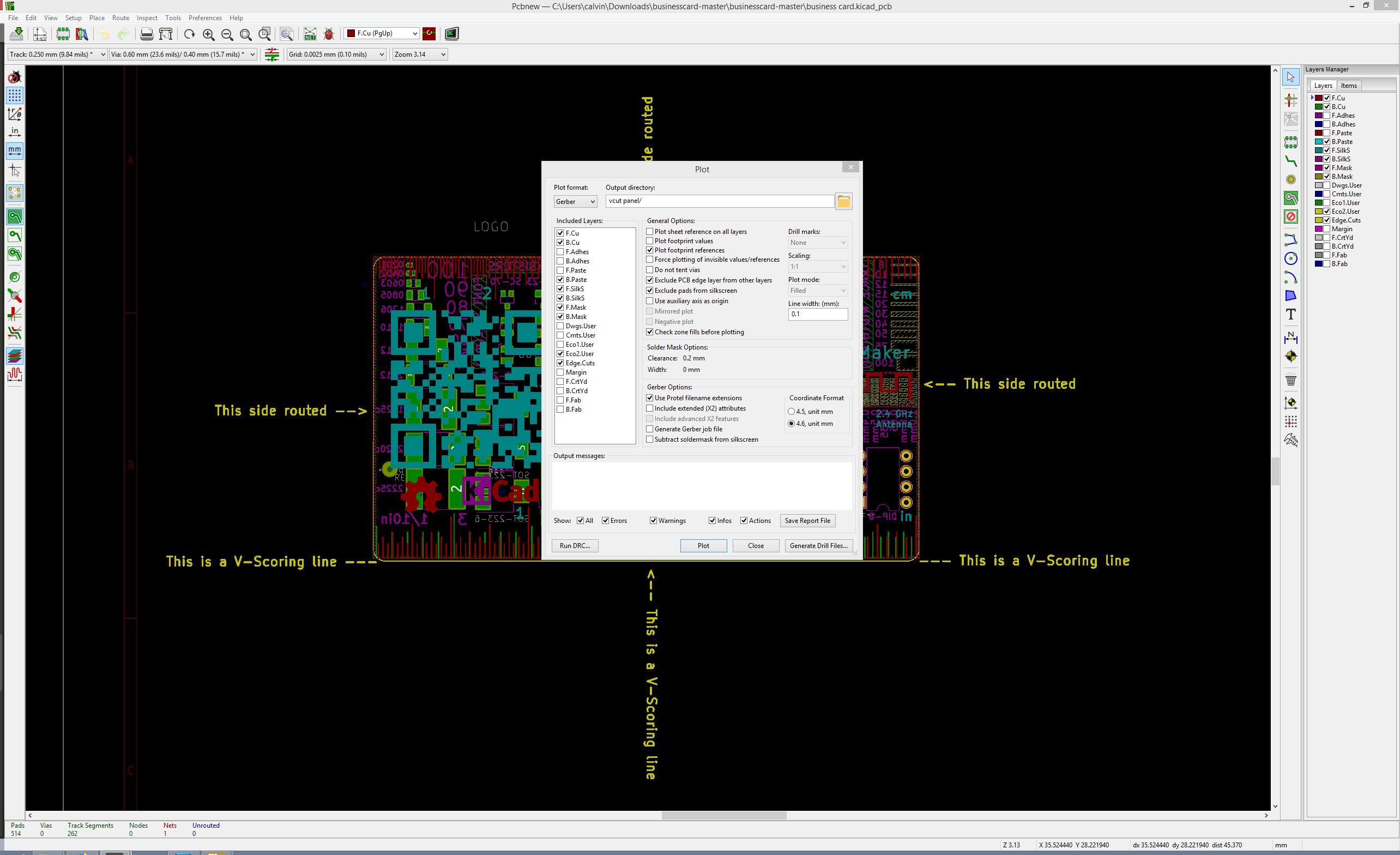Click the Redraw view refresh icon
Viewport: 1400px width, 855px height.
coord(190,34)
